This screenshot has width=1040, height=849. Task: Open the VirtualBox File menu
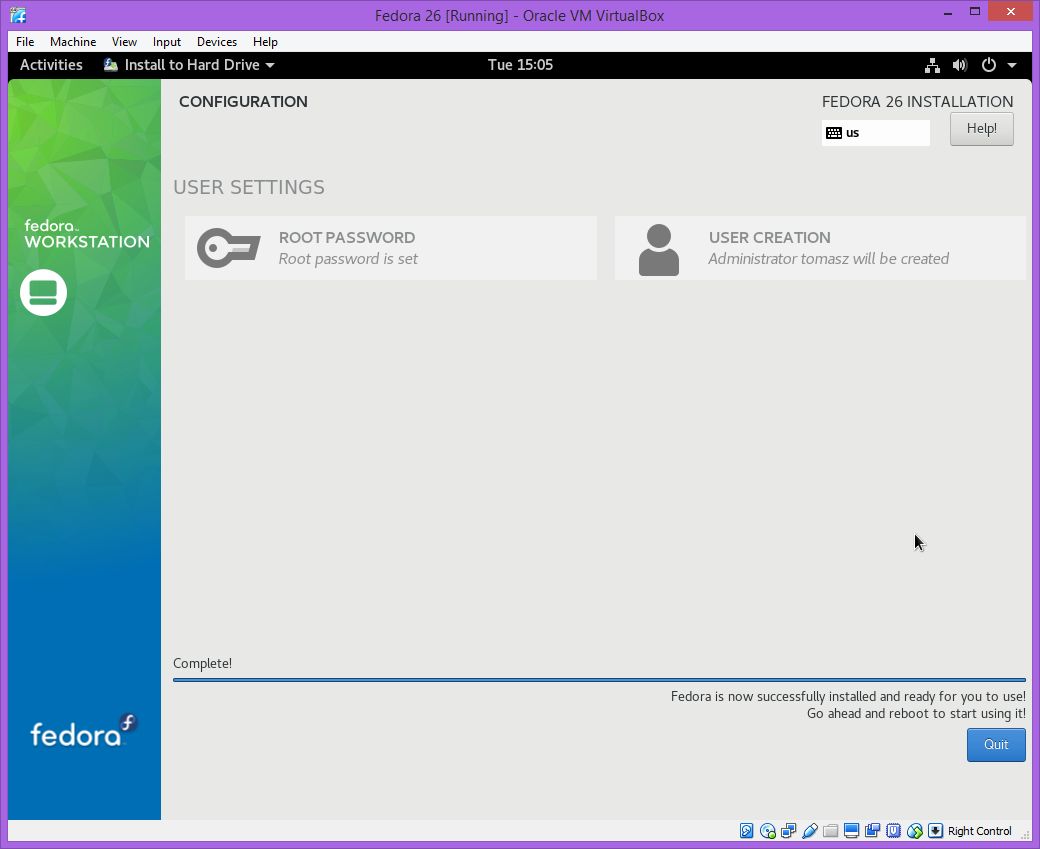pos(25,42)
